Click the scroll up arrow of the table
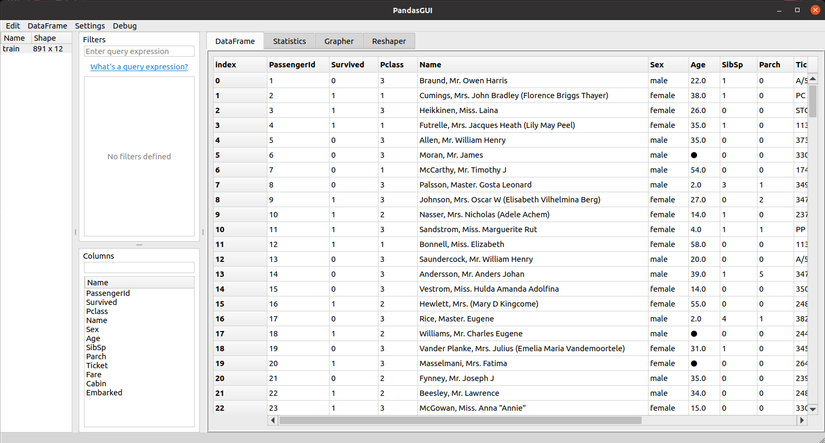Image resolution: width=825 pixels, height=443 pixels. 813,79
